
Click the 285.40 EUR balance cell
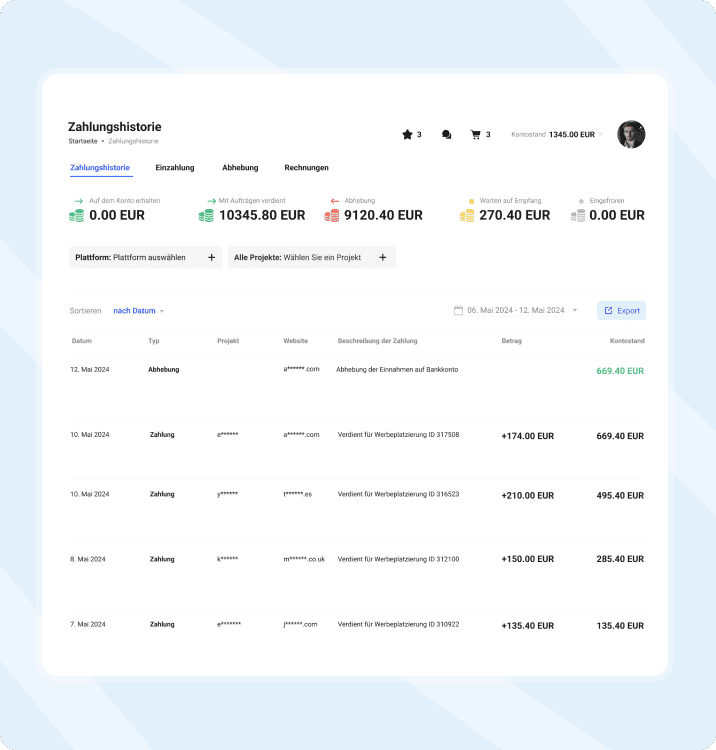[x=620, y=559]
